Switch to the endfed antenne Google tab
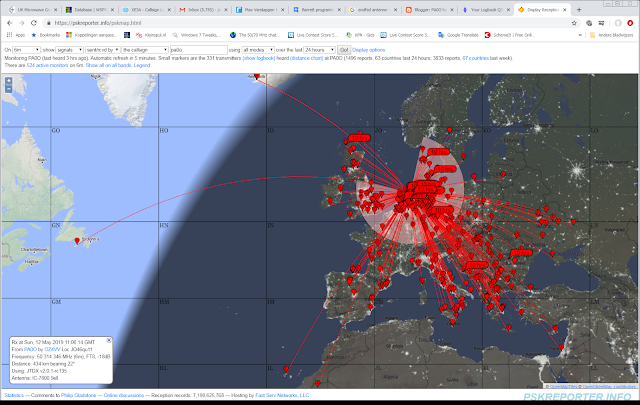The image size is (640, 405). [x=373, y=10]
